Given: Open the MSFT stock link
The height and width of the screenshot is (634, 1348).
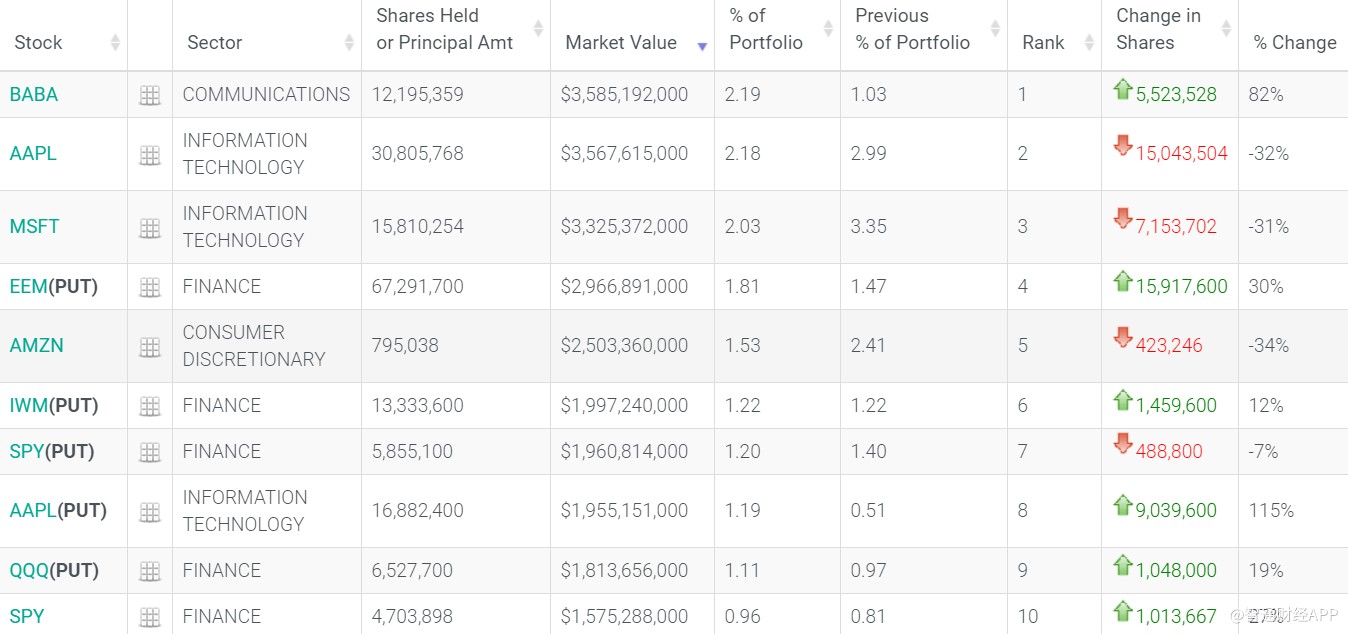Looking at the screenshot, I should 34,227.
